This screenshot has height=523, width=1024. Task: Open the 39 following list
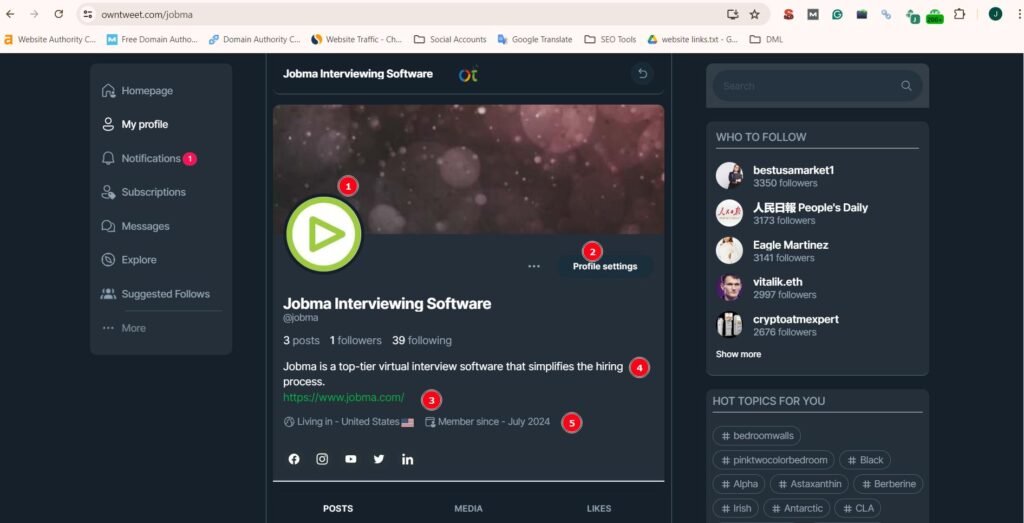click(x=422, y=340)
